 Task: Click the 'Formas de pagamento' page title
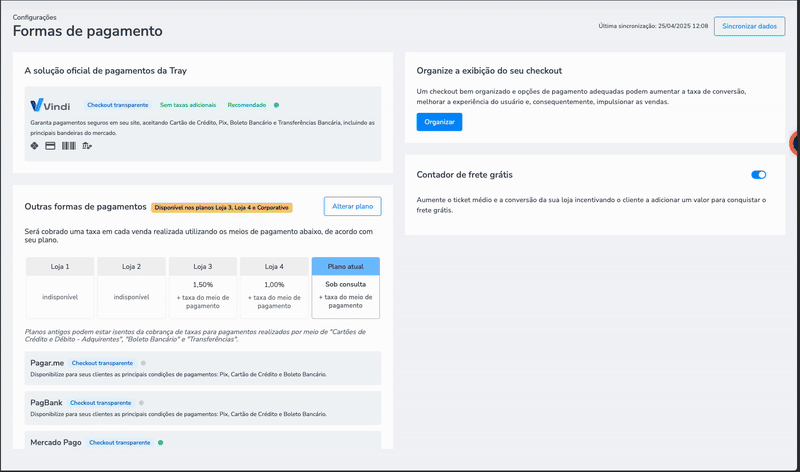88,31
